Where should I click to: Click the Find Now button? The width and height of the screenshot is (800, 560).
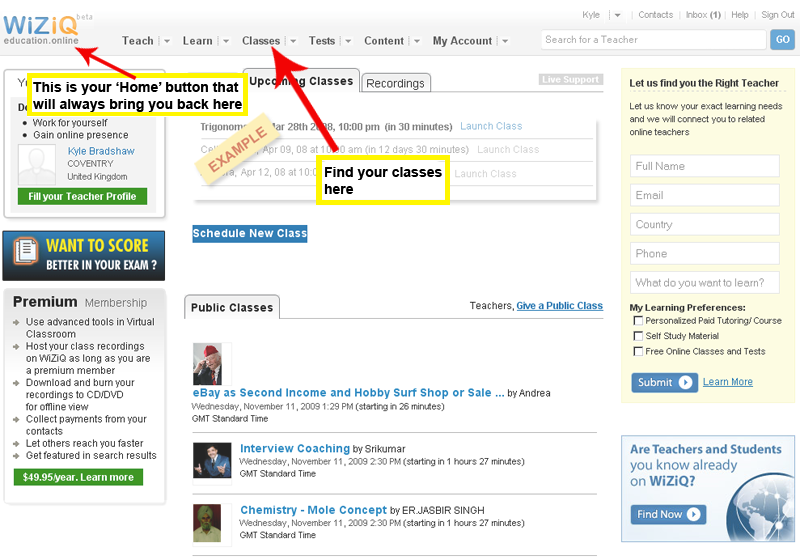pos(668,514)
